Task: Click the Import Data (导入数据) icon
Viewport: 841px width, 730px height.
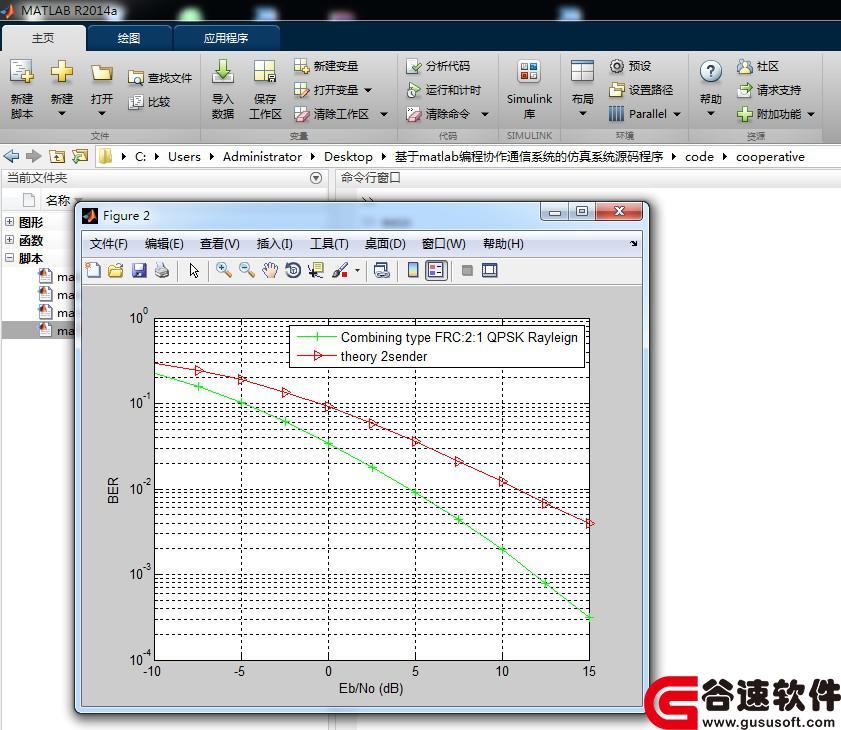Action: (223, 71)
